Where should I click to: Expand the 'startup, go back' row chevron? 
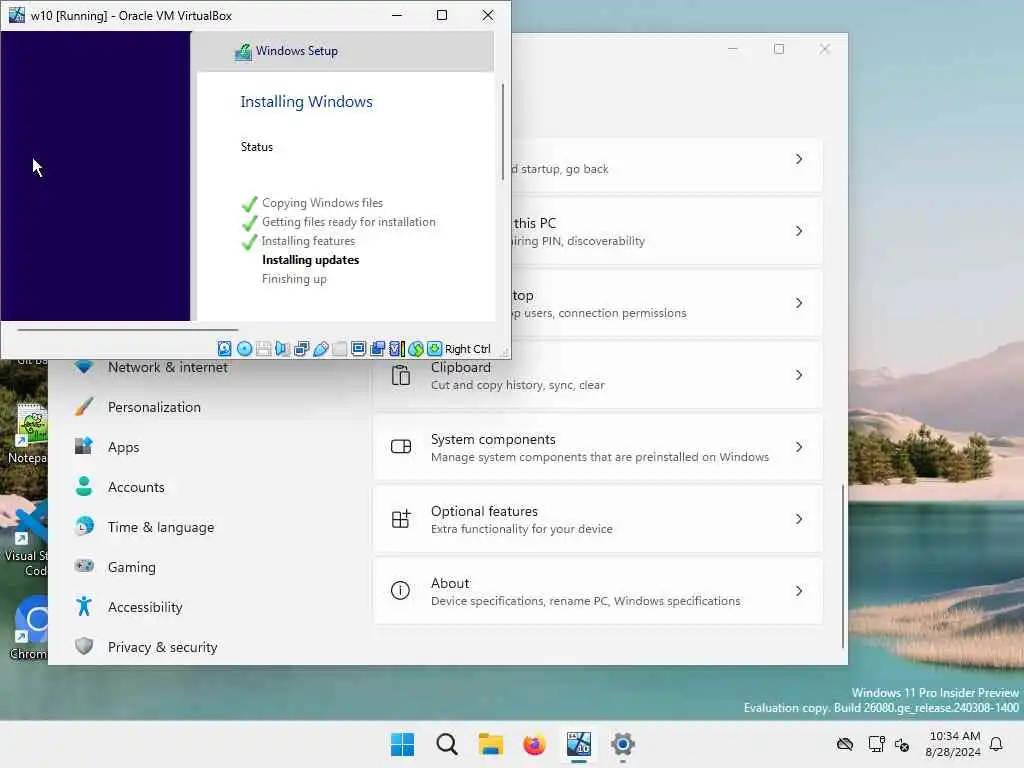point(799,159)
